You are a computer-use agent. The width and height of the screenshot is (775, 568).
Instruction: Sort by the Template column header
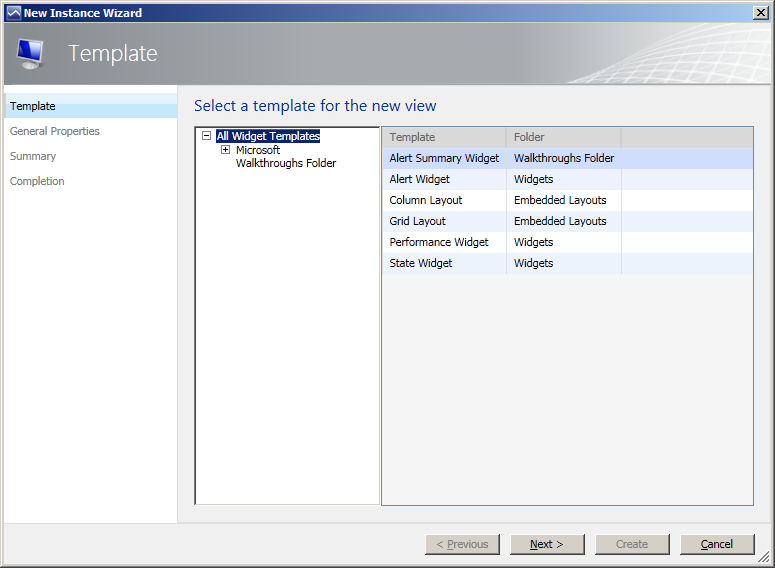[444, 137]
